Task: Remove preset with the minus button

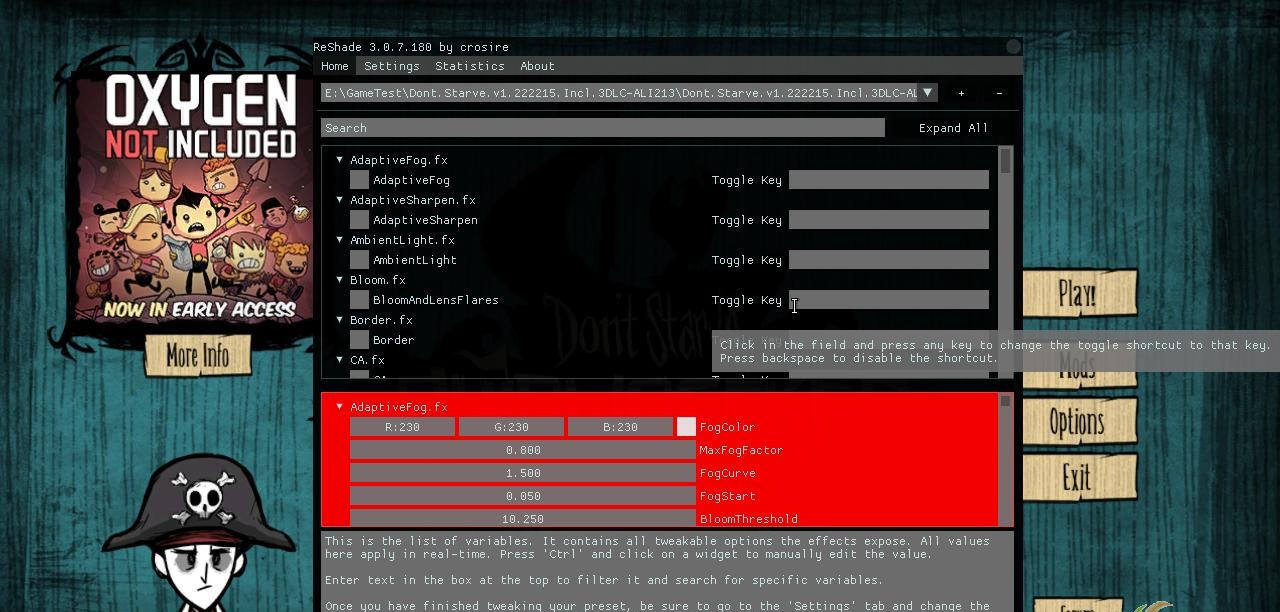Action: 999,93
